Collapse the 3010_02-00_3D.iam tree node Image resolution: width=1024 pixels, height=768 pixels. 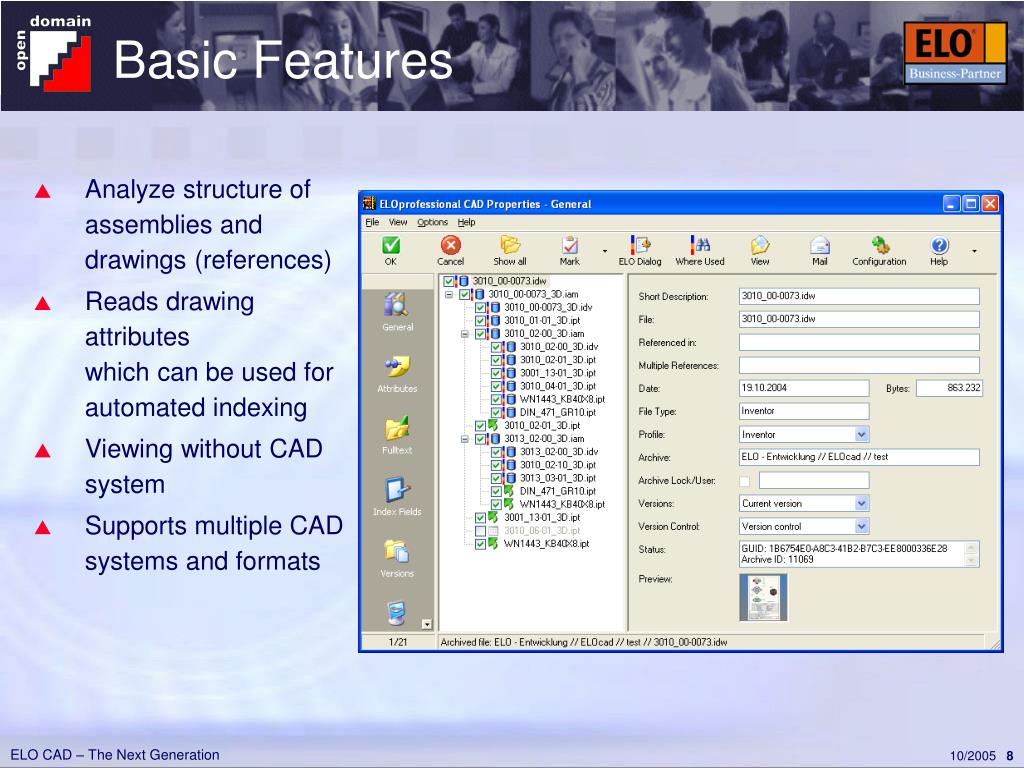pyautogui.click(x=465, y=334)
